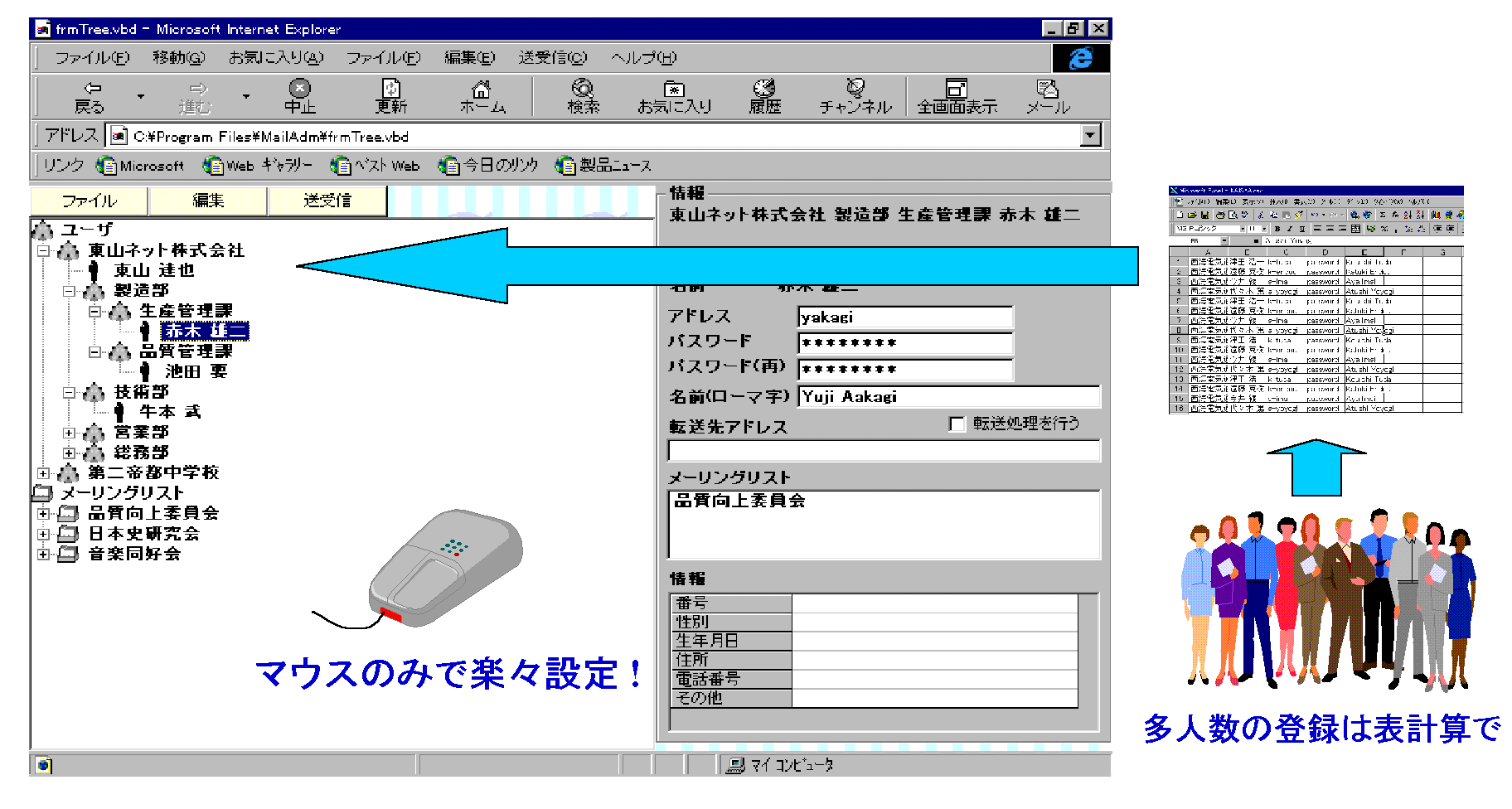Screen dimensions: 1512x809
Task: Expand the 品質向上委員会 mailing list node
Action: coord(44,514)
